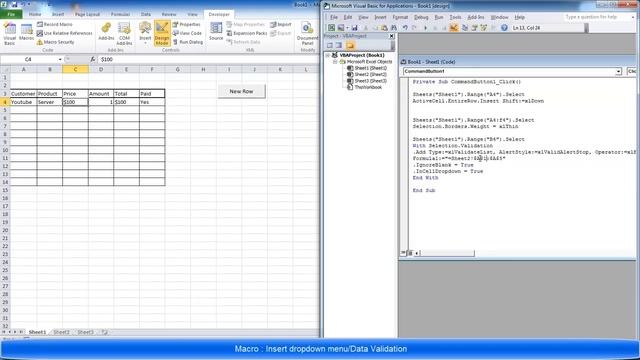Switch to the Data ribbon tab
The width and height of the screenshot is (640, 360).
click(146, 14)
